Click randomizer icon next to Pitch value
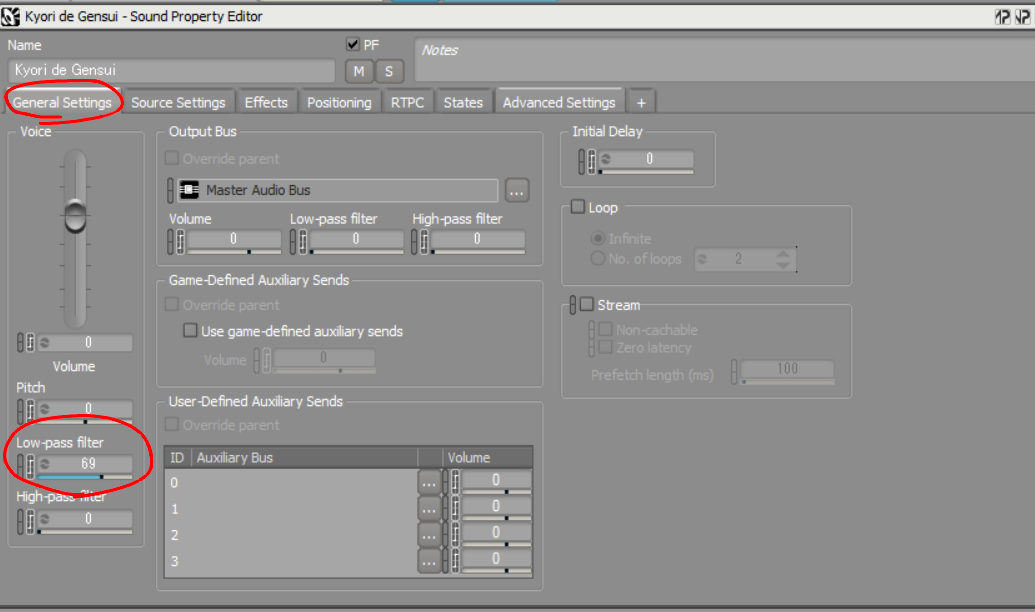The height and width of the screenshot is (612, 1035). point(45,409)
